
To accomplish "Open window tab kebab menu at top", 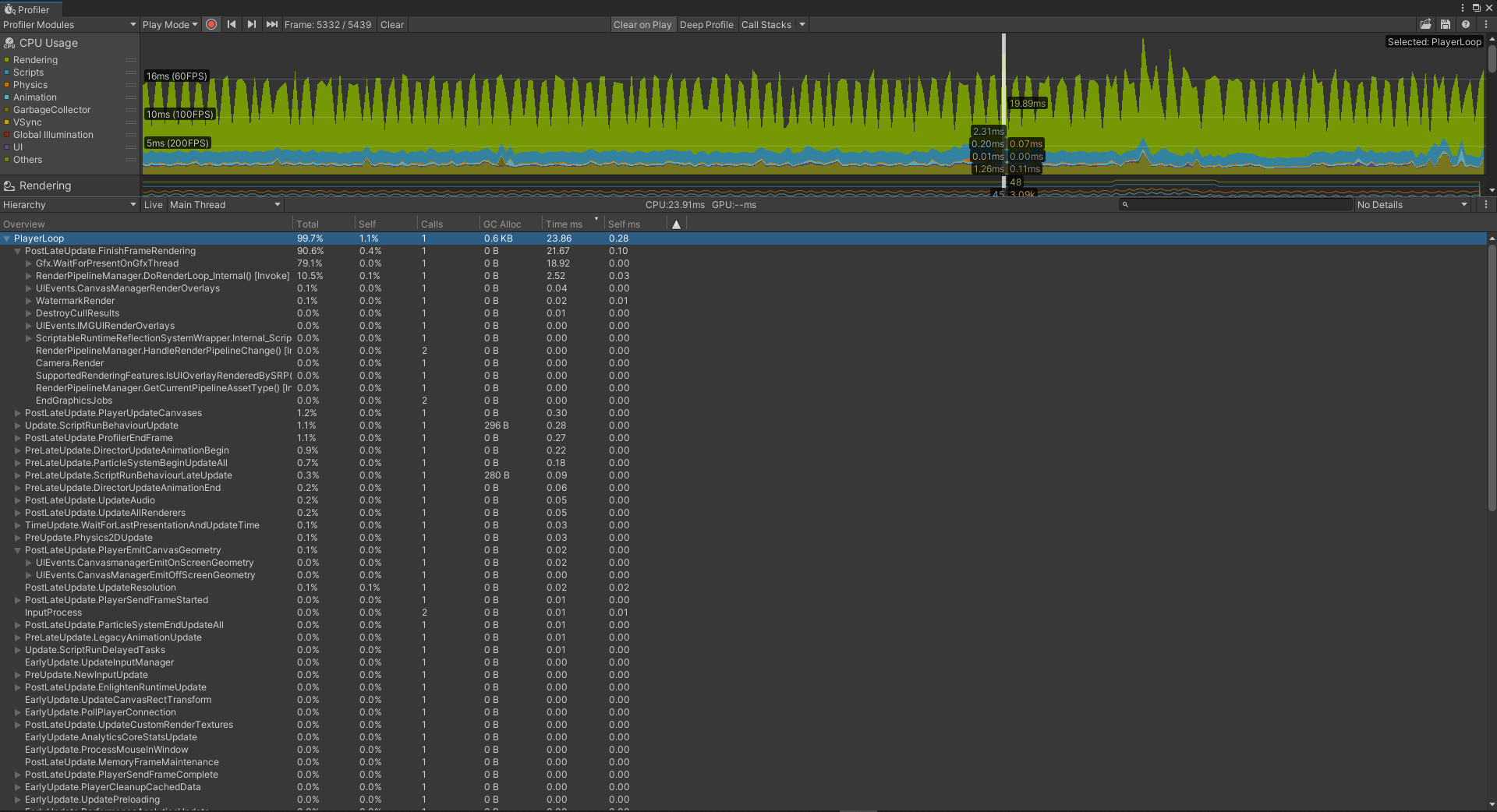I will click(1463, 8).
